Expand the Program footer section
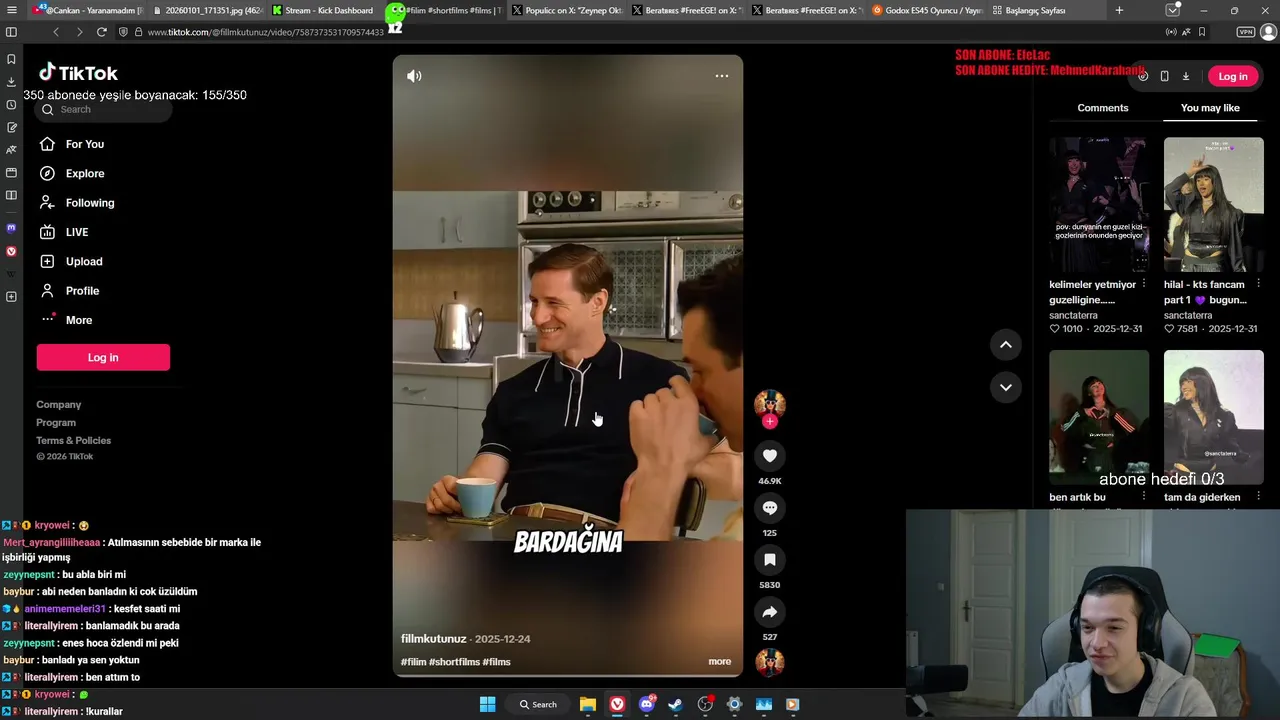Image resolution: width=1280 pixels, height=720 pixels. 56,423
